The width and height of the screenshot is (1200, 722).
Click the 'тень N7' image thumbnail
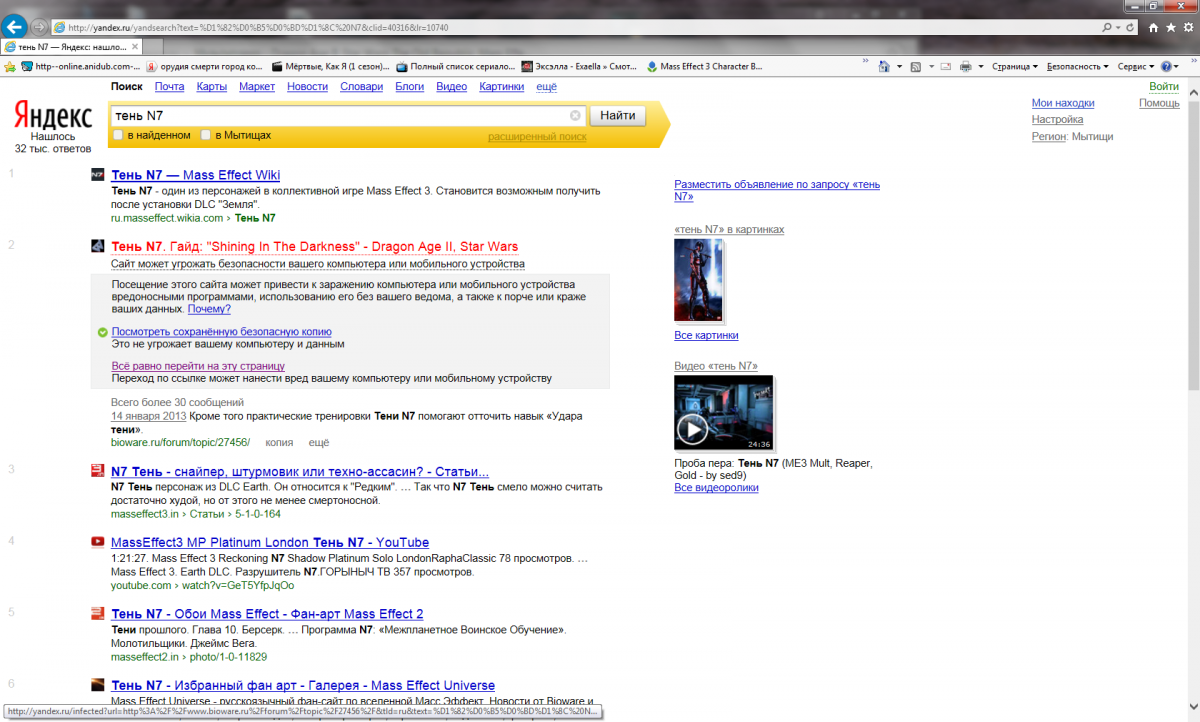(699, 281)
